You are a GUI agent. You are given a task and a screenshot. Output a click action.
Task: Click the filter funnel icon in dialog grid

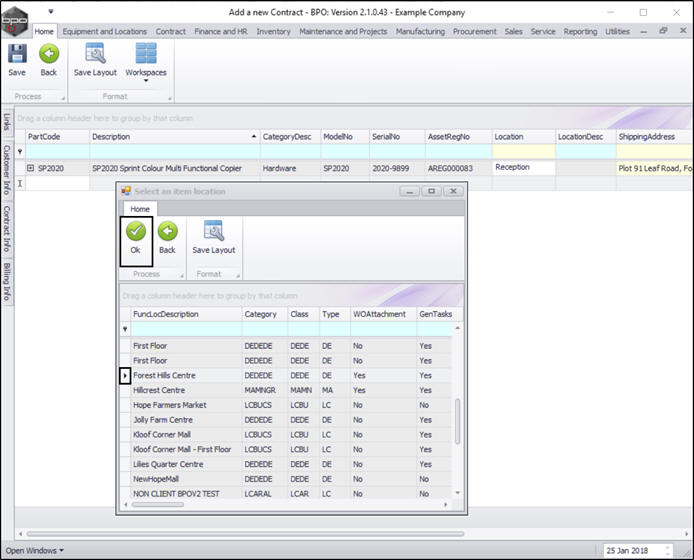(x=125, y=329)
